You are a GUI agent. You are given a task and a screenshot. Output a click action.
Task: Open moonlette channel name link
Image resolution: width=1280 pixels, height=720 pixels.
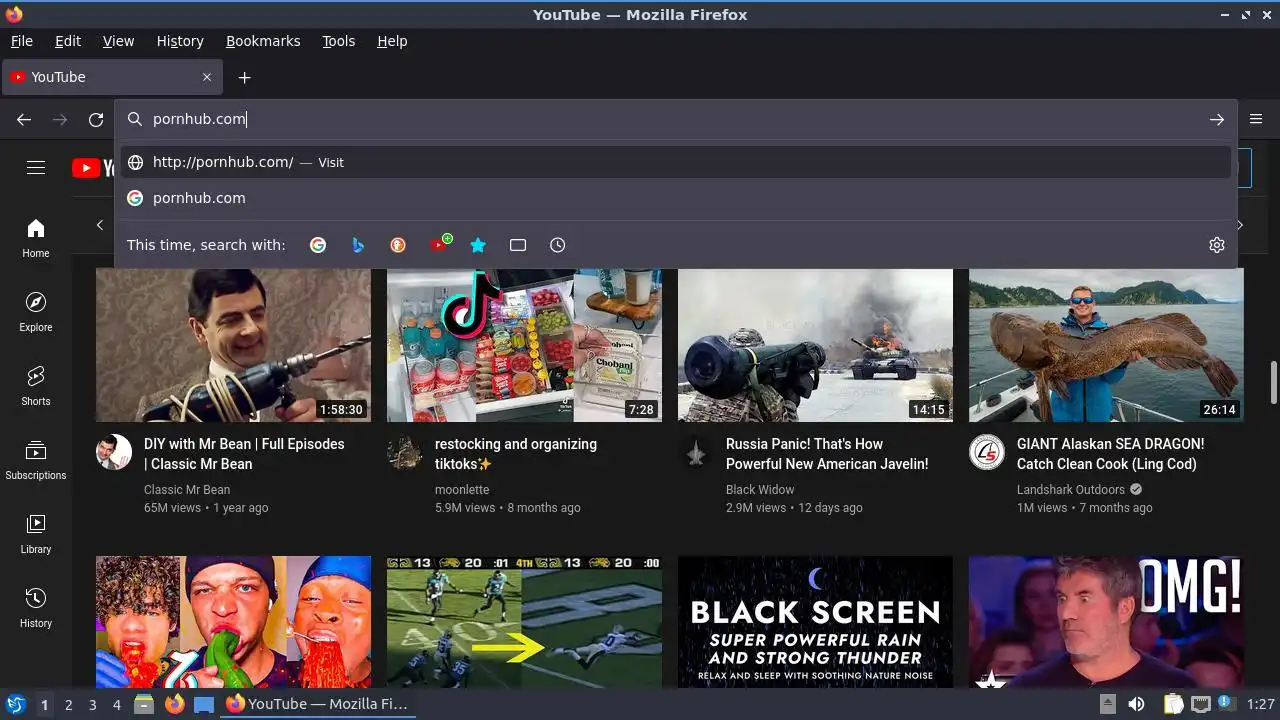[462, 490]
